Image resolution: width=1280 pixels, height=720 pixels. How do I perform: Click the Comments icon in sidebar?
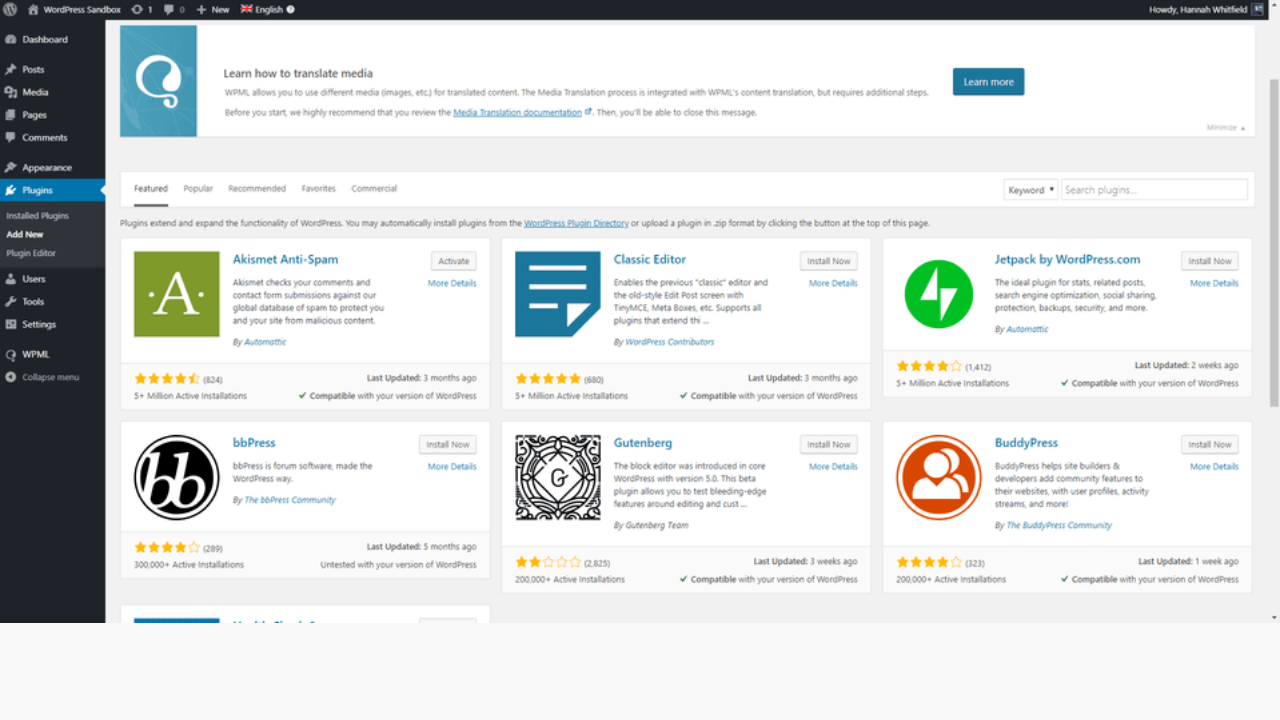(x=10, y=138)
